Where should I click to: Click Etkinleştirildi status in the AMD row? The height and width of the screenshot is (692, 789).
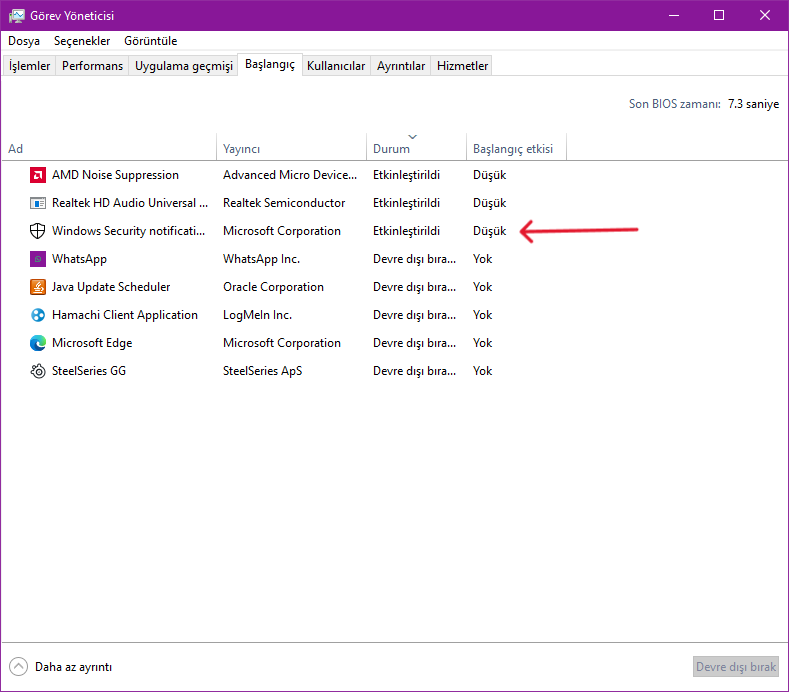tap(406, 175)
